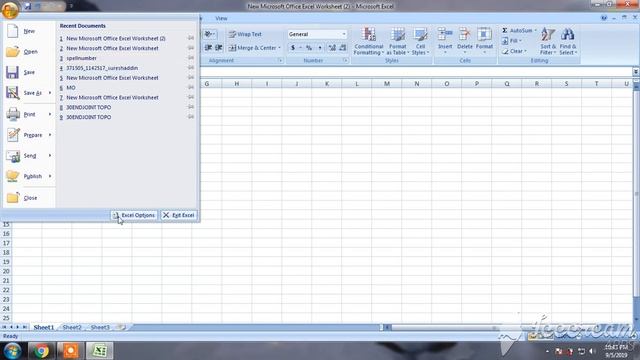
Task: Open the Send submenu
Action: point(29,156)
